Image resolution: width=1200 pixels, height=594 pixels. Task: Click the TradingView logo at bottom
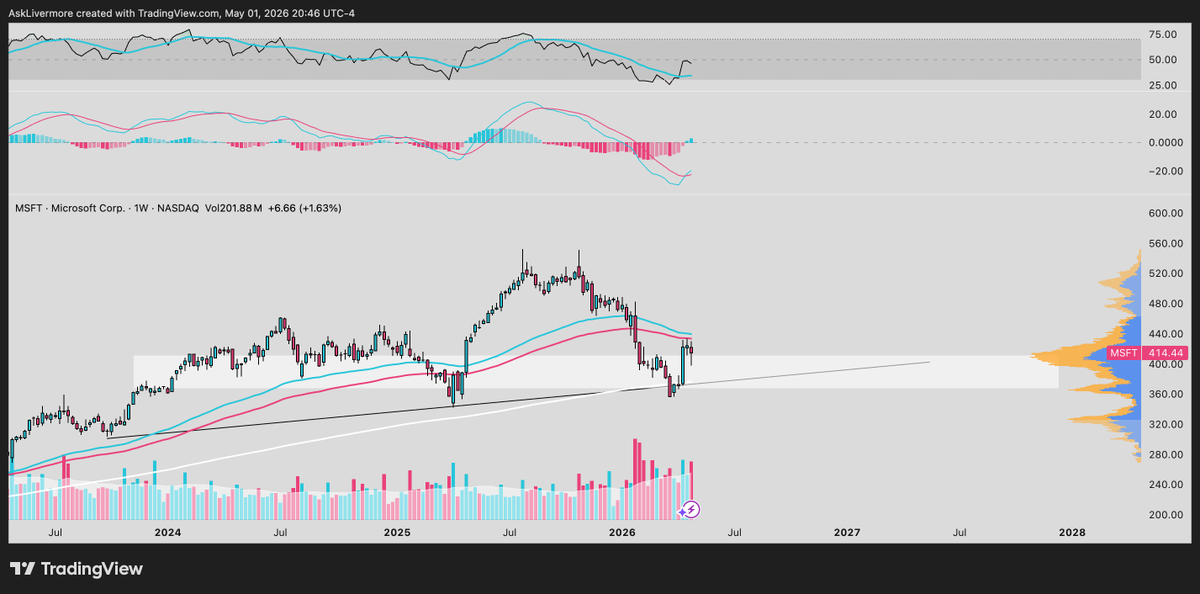(x=77, y=569)
